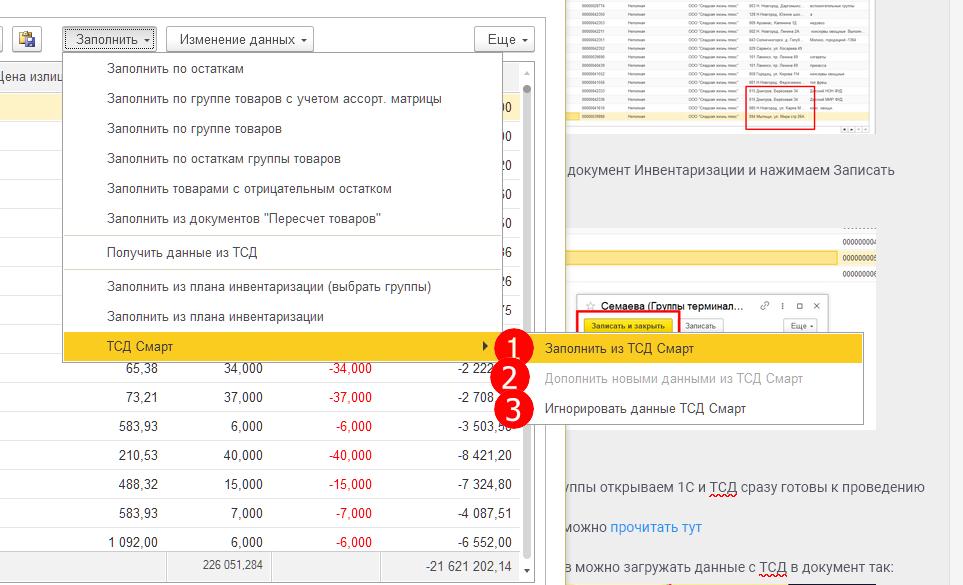963x585 pixels.
Task: Open the Изменение данных dropdown
Action: pos(239,39)
